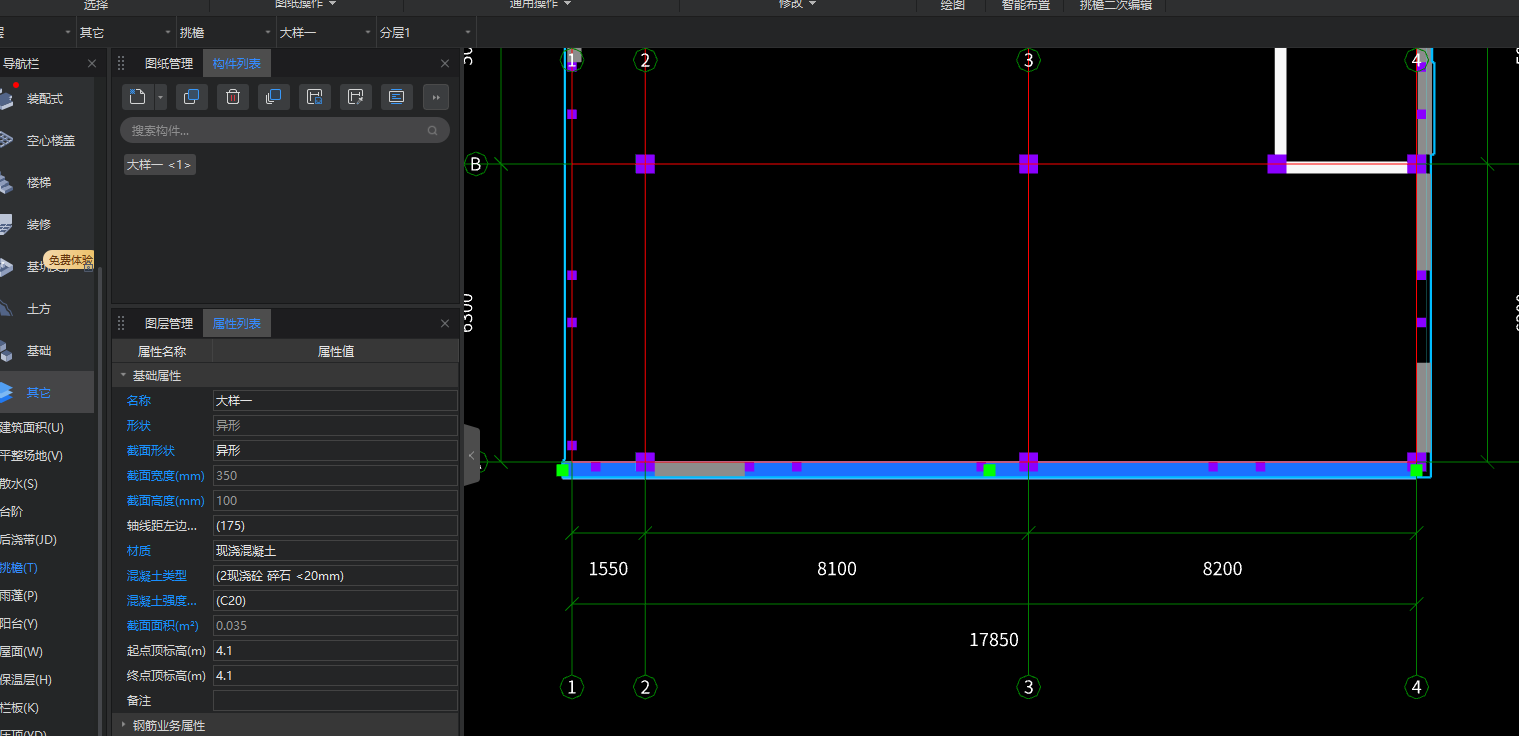Viewport: 1519px width, 736px height.
Task: Open the 修改 ribbon group menu
Action: tap(798, 4)
